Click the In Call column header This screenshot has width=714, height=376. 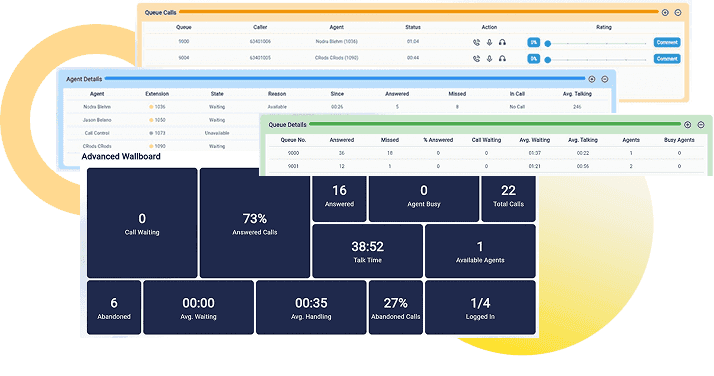coord(517,94)
